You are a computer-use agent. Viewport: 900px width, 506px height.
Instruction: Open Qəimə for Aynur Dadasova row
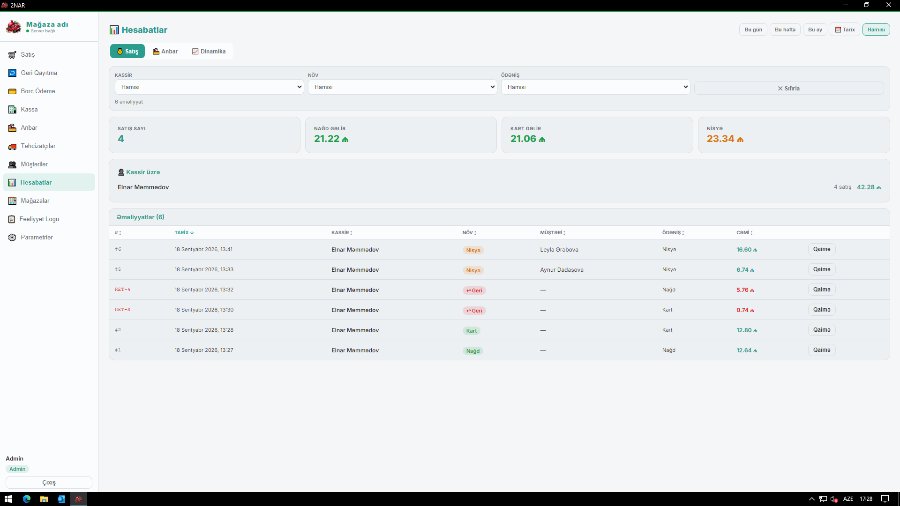click(821, 270)
